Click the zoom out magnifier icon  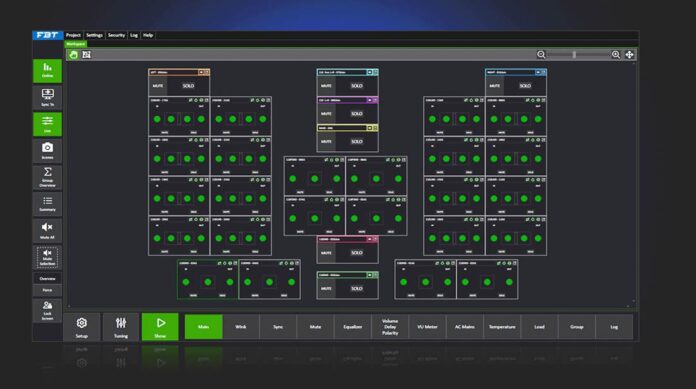pos(541,55)
